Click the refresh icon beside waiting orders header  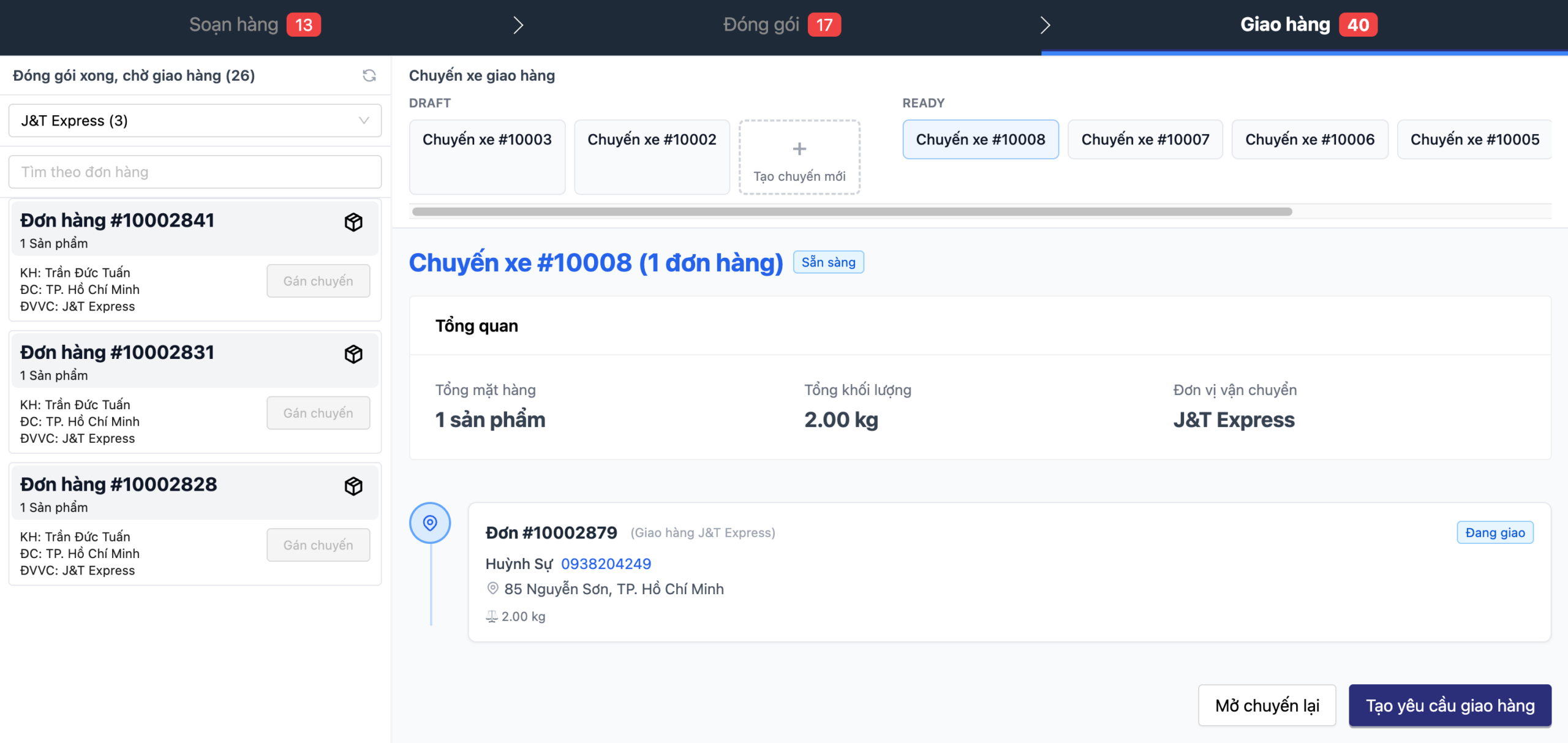pos(369,75)
